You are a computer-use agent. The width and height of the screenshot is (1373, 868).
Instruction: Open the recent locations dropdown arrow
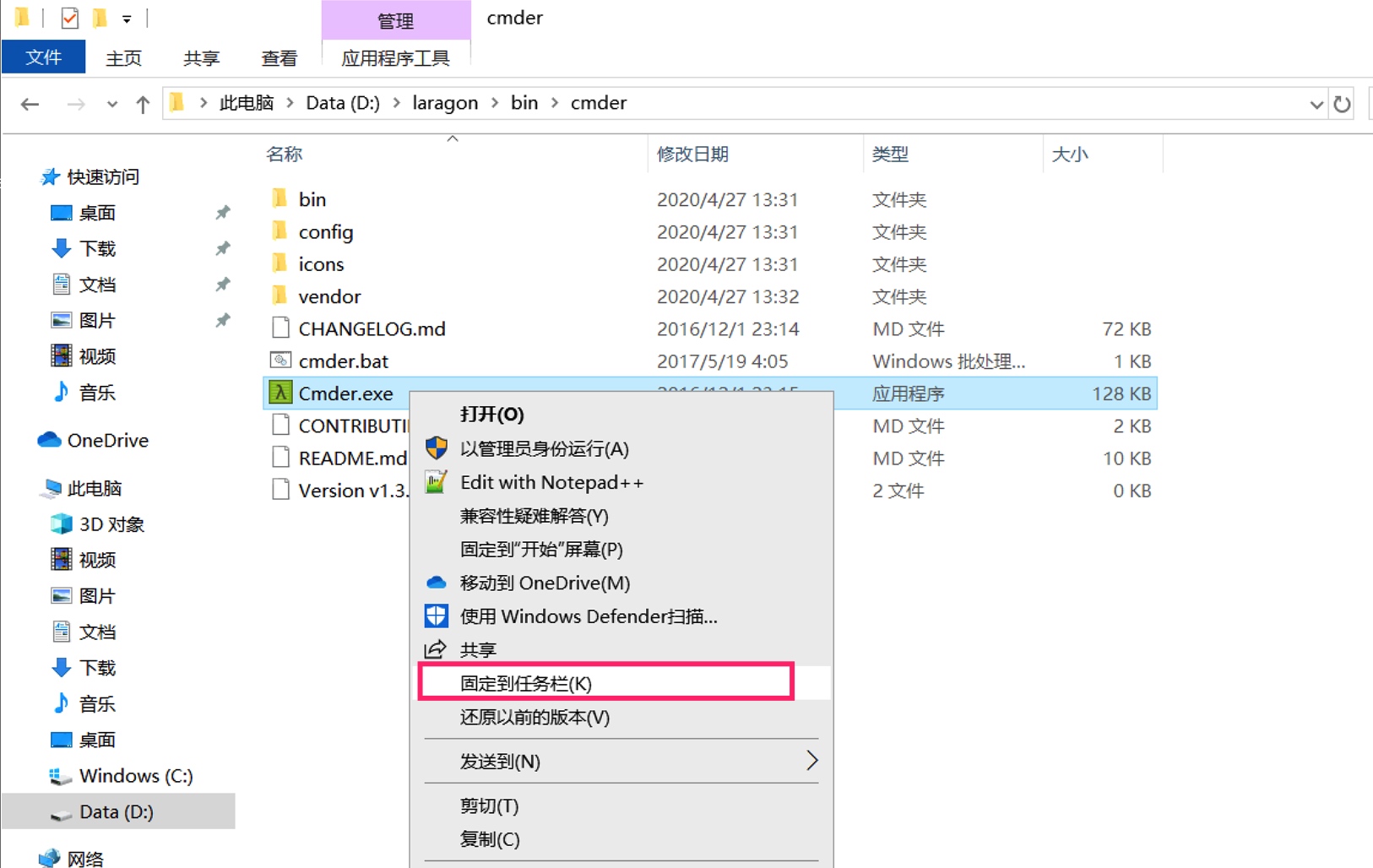click(x=111, y=105)
